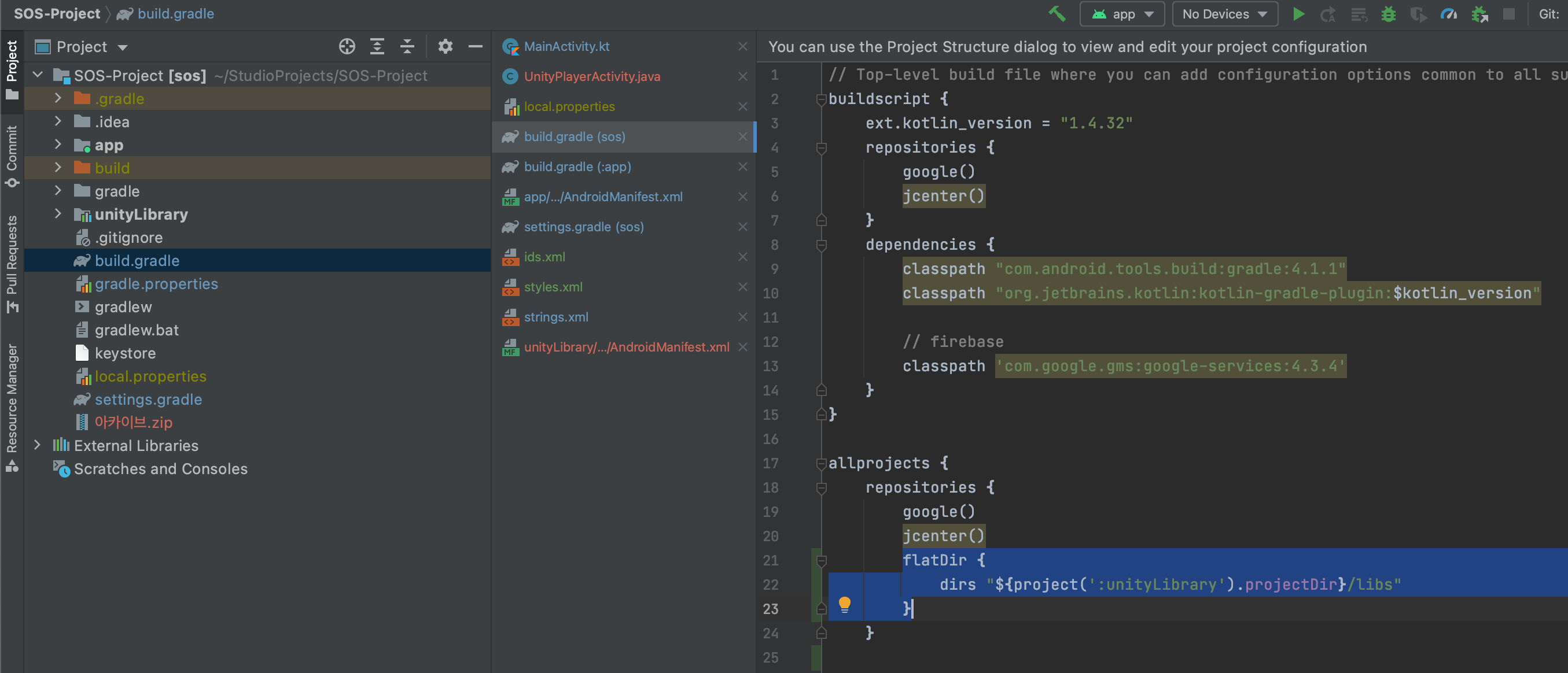Click Select Opened File target icon
This screenshot has height=673, width=1568.
pos(347,47)
